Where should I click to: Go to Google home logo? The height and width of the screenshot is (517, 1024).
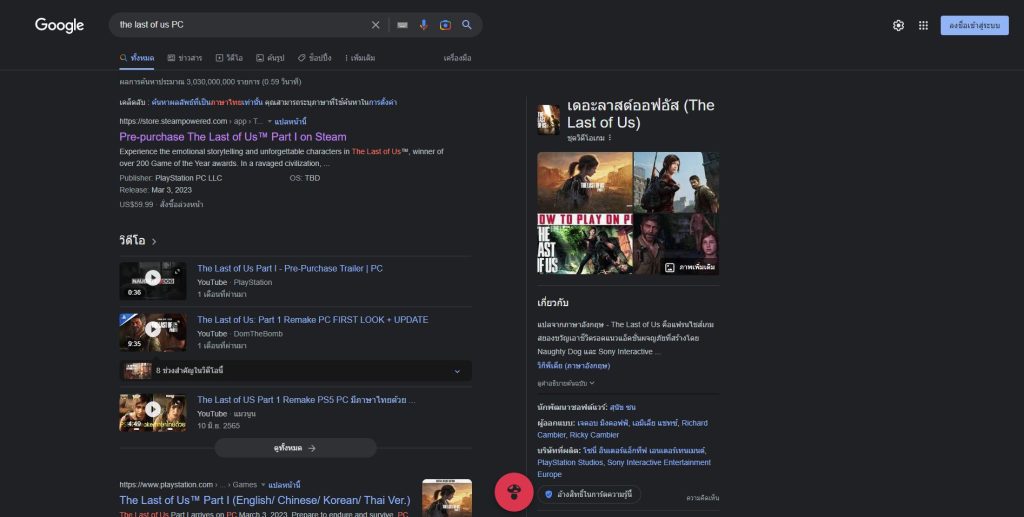(x=59, y=25)
